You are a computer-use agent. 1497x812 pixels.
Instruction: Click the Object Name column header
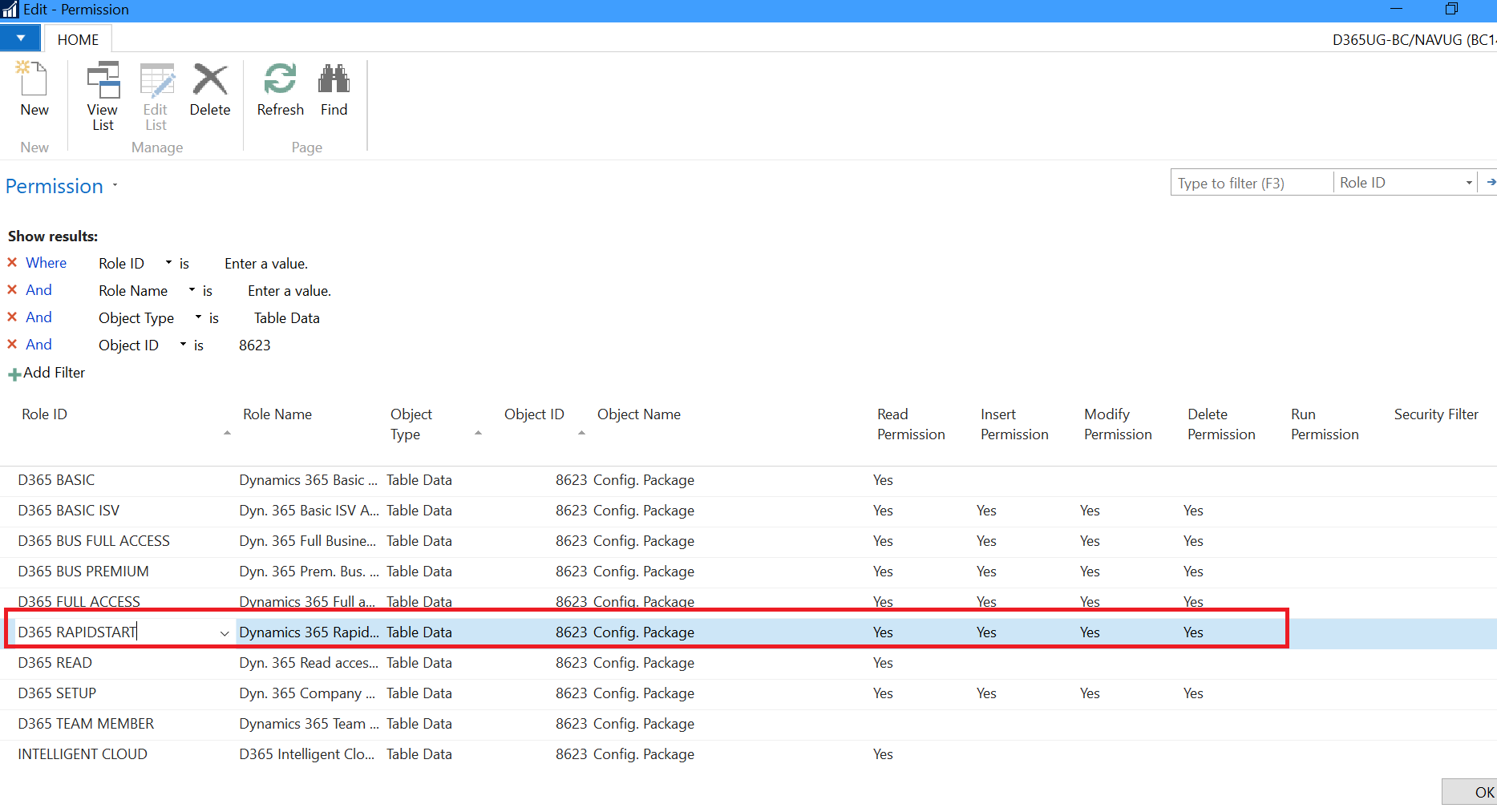[x=639, y=414]
